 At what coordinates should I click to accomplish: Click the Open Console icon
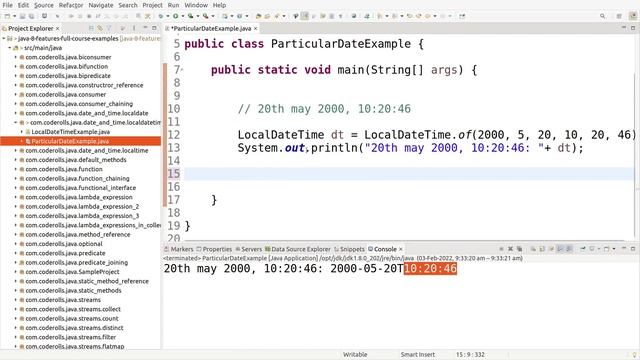click(607, 249)
